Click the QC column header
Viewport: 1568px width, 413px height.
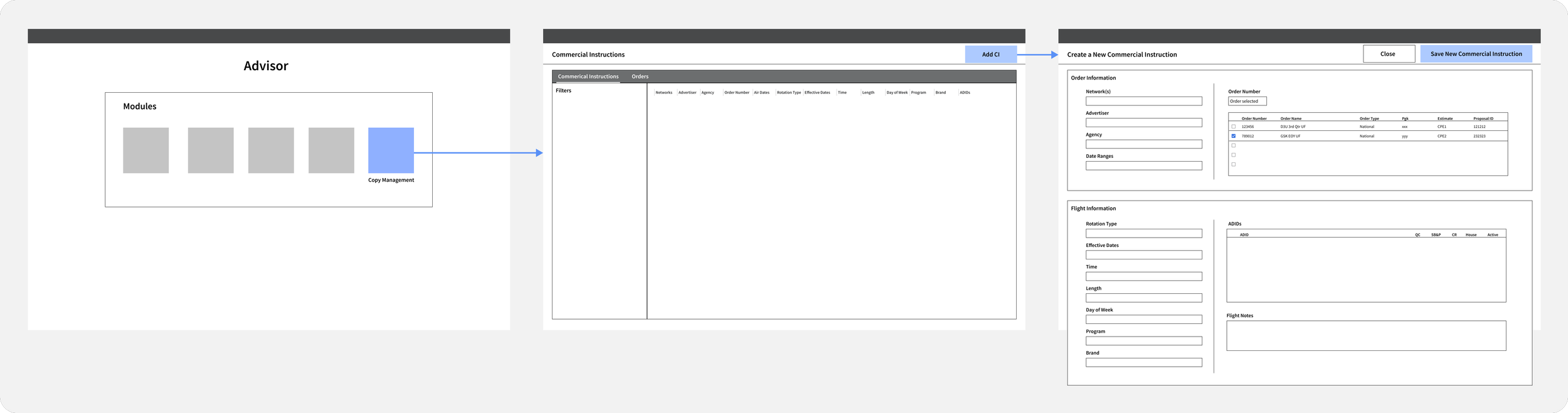click(1417, 235)
